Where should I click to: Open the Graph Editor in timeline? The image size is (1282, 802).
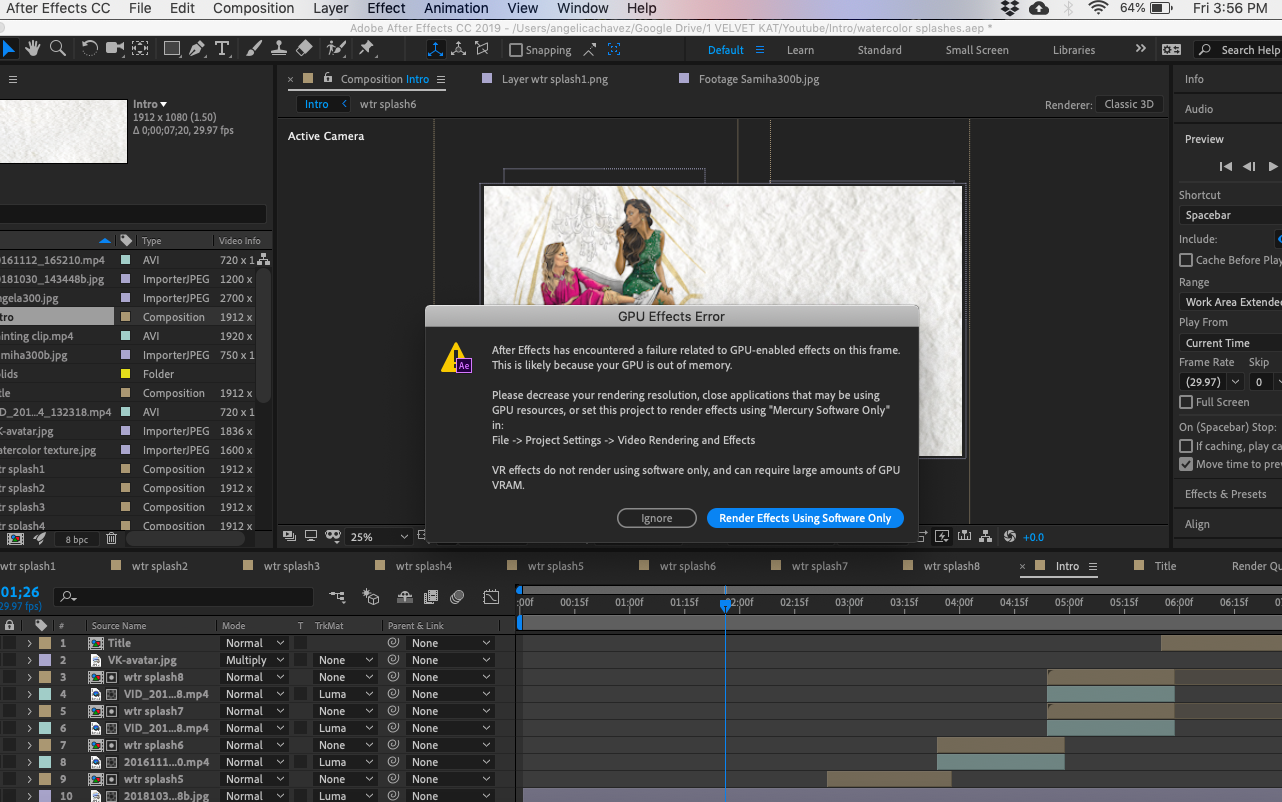pos(491,597)
